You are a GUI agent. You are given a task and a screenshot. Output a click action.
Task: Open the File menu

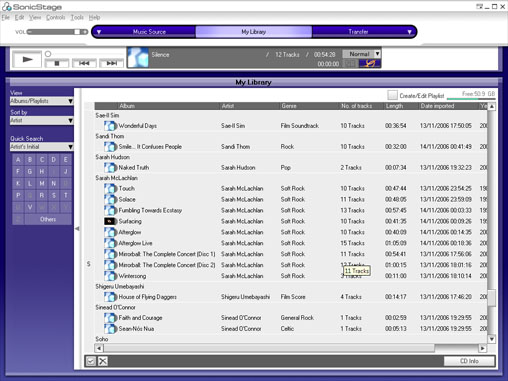pyautogui.click(x=5, y=17)
